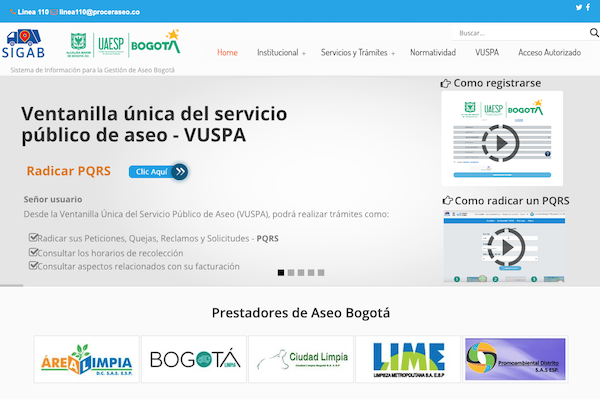Image resolution: width=600 pixels, height=400 pixels.
Task: Click the Prestadores de Aseo Bogotá heading
Action: pos(301,313)
